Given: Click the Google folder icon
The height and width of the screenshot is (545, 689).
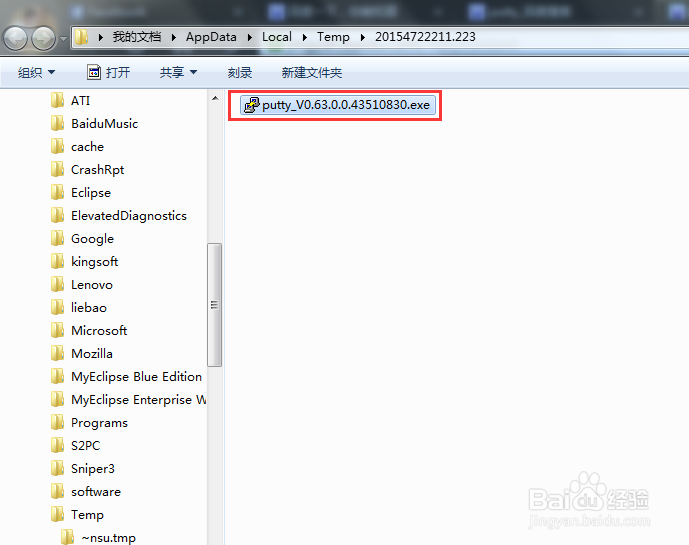Looking at the screenshot, I should pos(58,238).
